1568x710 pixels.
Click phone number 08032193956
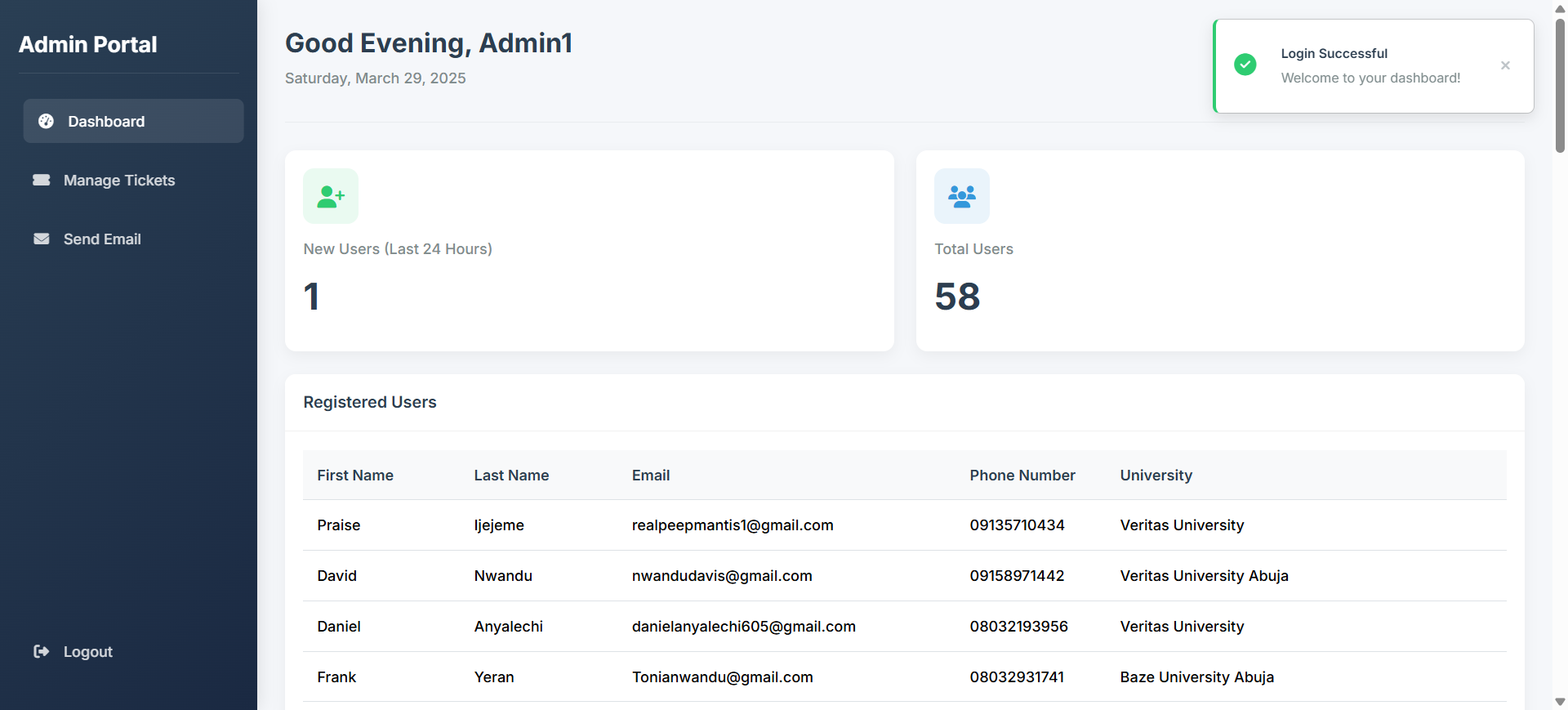[x=1019, y=627]
